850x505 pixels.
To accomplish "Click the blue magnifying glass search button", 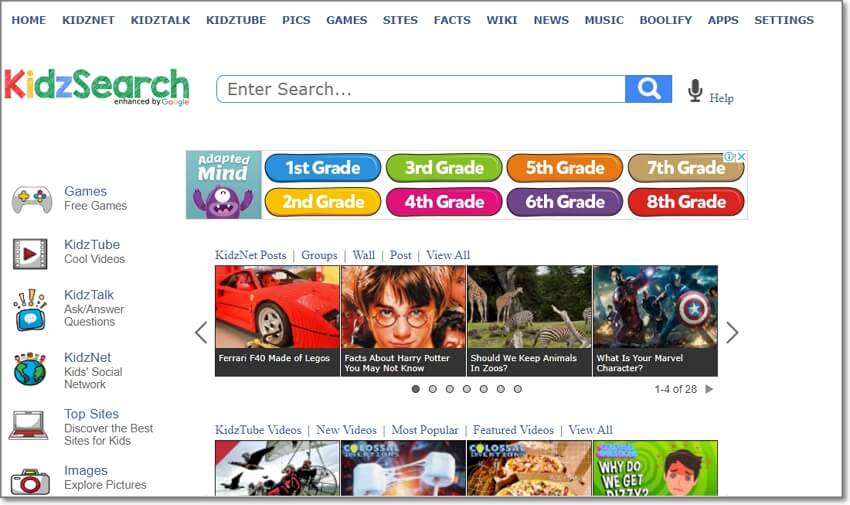I will [648, 89].
